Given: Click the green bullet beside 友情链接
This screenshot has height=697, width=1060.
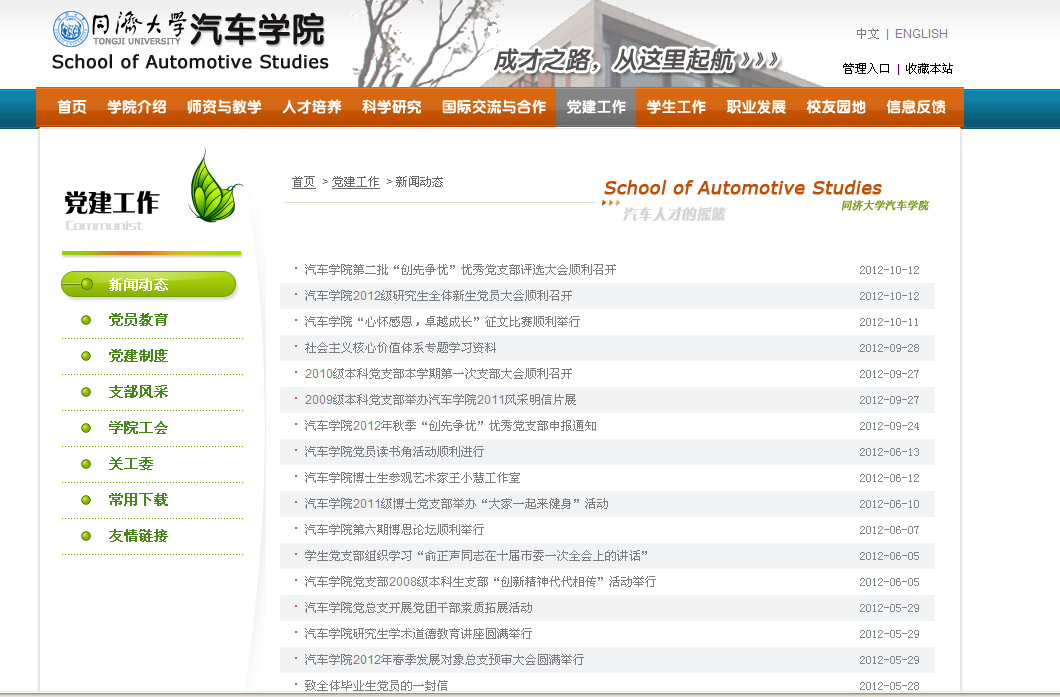Looking at the screenshot, I should (85, 536).
